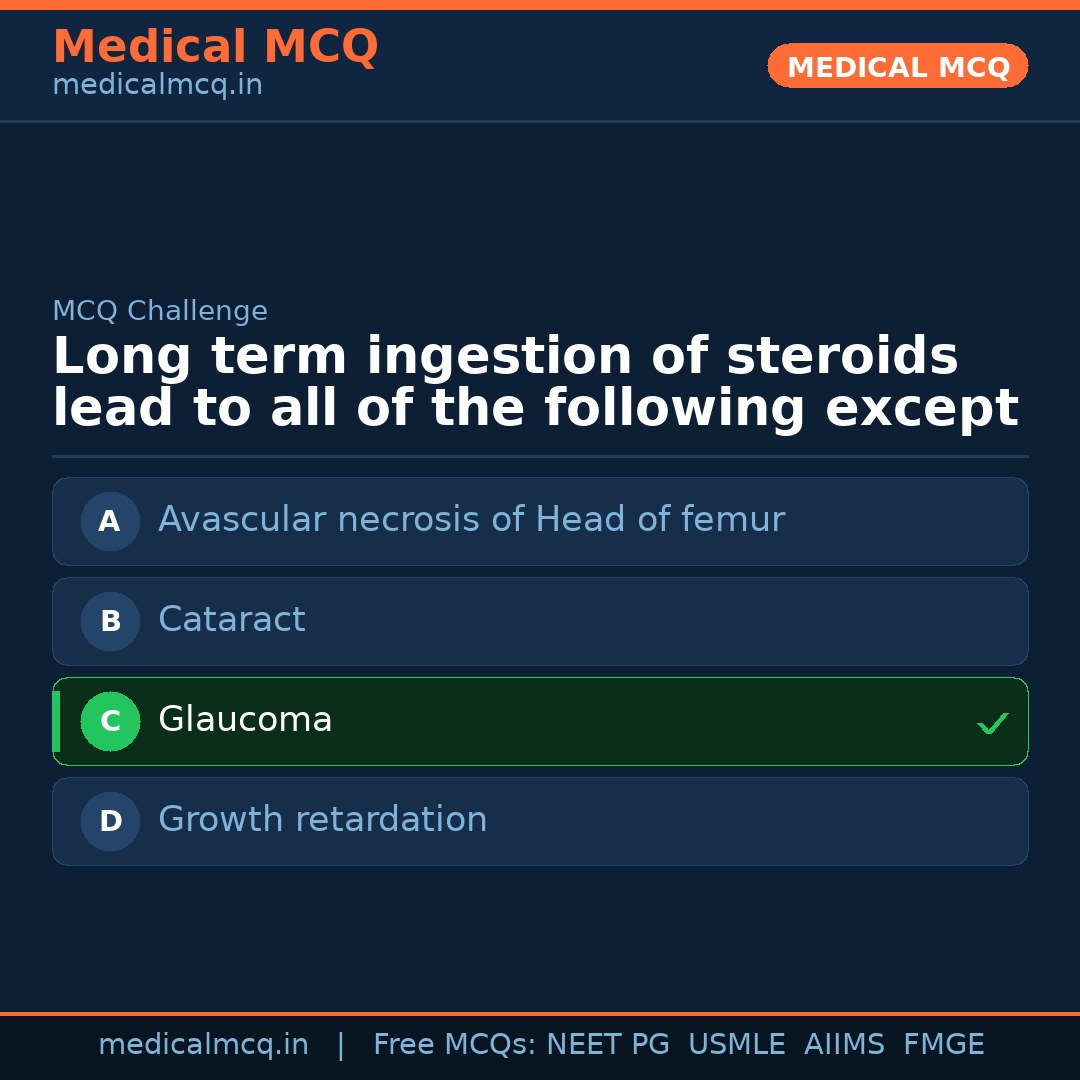Select the 'Glaucoma' answer text
The width and height of the screenshot is (1080, 1080).
pyautogui.click(x=245, y=720)
